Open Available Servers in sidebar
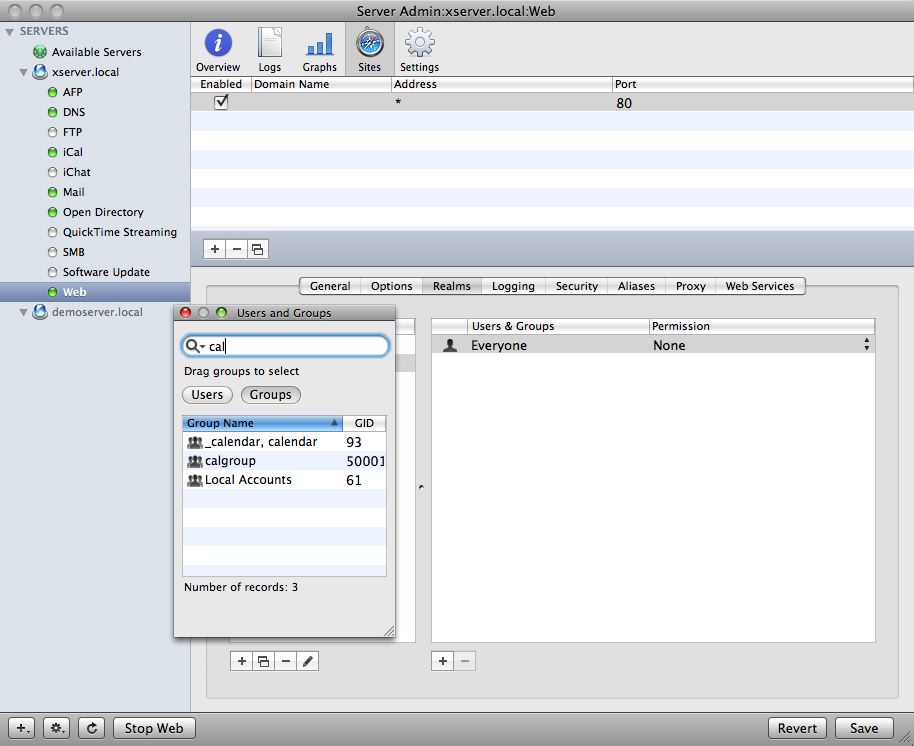Viewport: 914px width, 746px height. click(x=96, y=52)
